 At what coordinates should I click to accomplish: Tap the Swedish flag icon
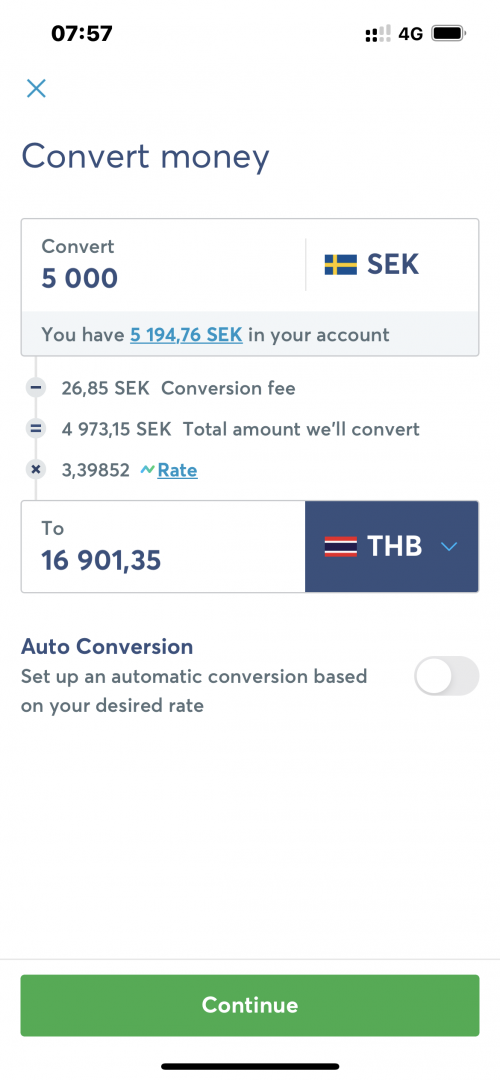click(x=341, y=264)
